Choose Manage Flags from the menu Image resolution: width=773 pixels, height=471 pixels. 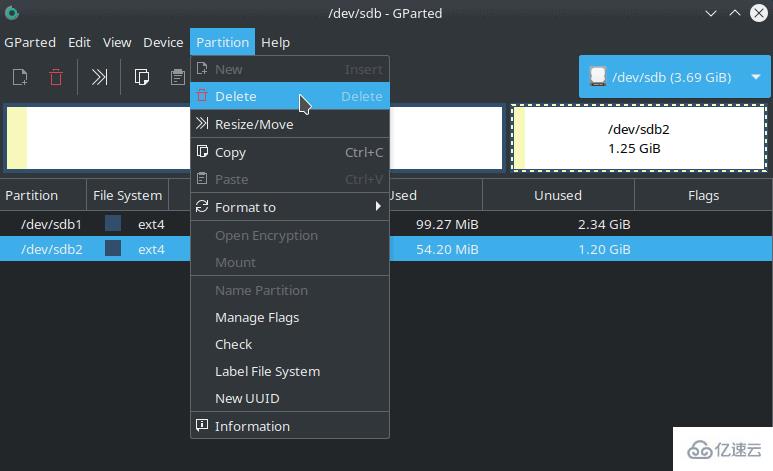290,317
